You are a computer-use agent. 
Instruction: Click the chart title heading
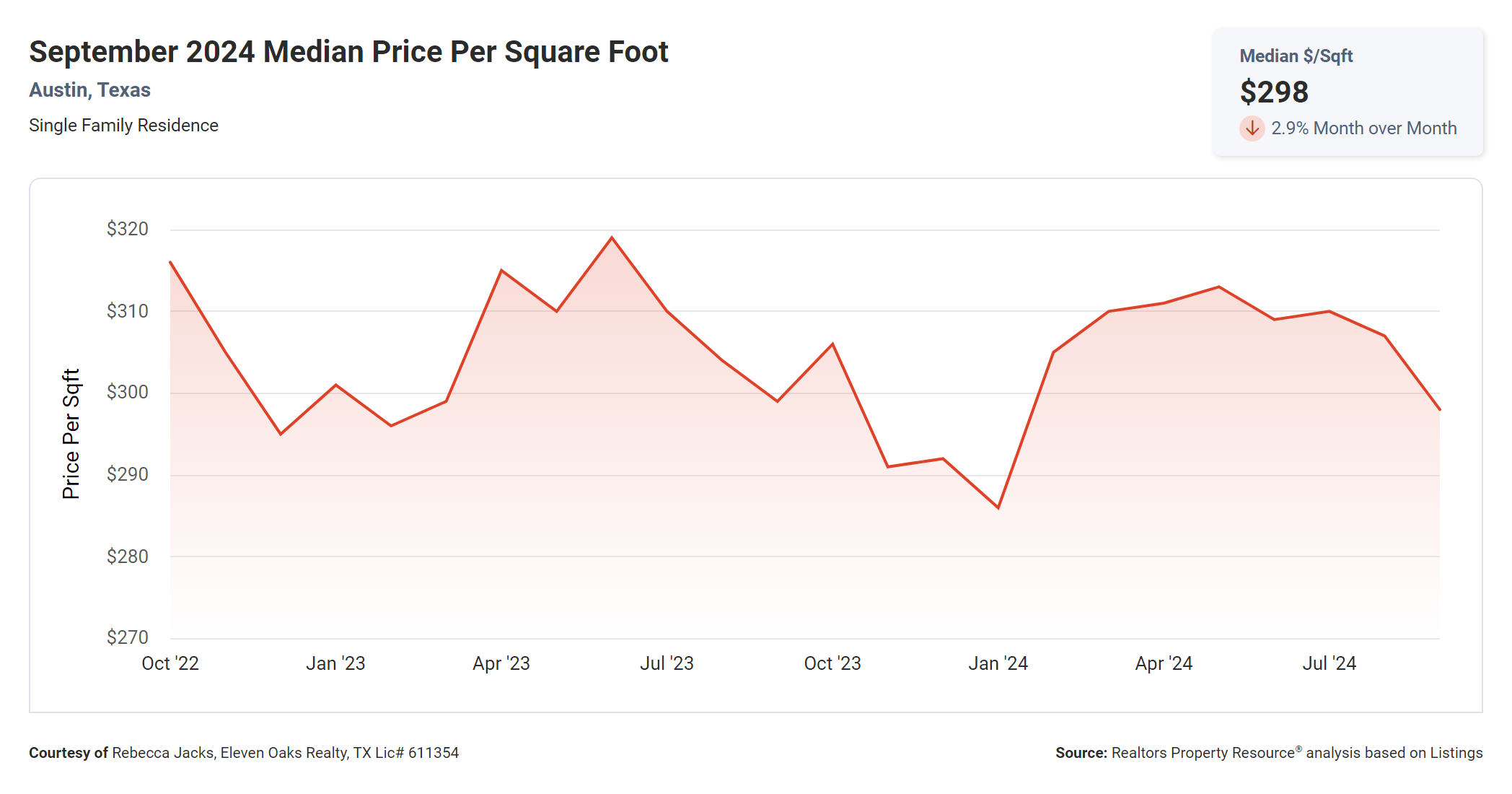pyautogui.click(x=348, y=52)
